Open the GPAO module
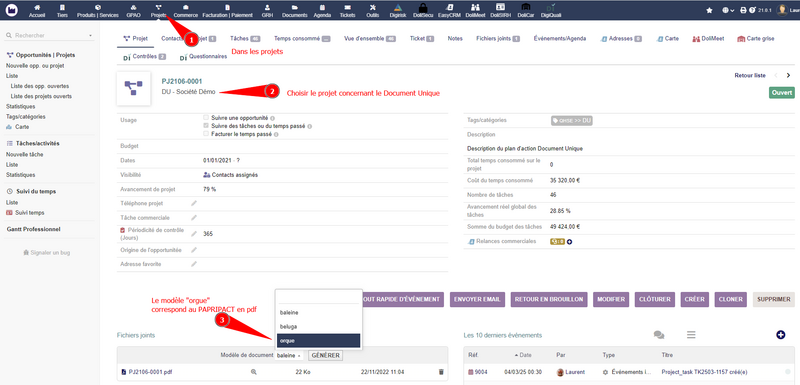The width and height of the screenshot is (800, 385). (x=133, y=11)
